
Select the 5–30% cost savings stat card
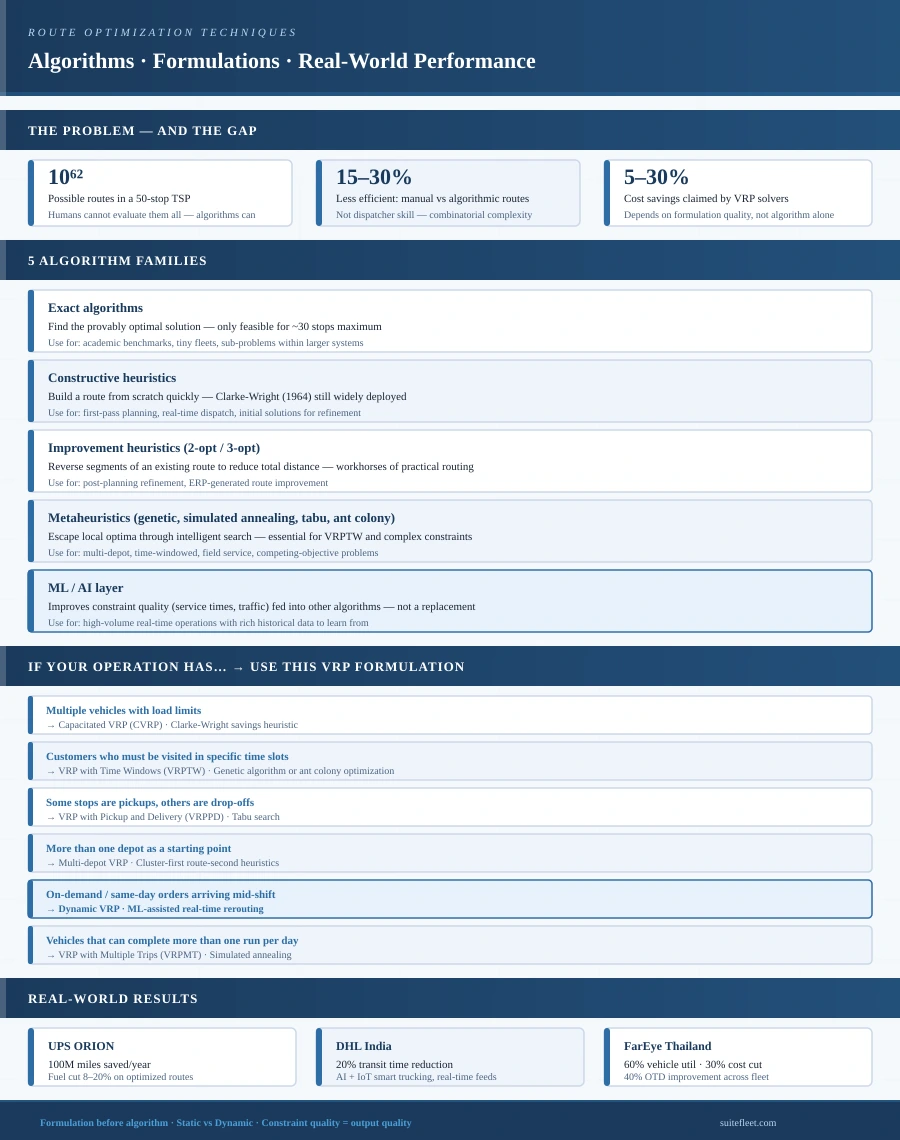(737, 192)
